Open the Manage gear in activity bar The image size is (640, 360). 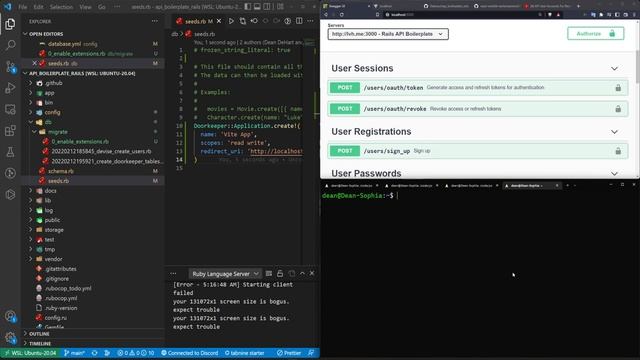[x=10, y=337]
